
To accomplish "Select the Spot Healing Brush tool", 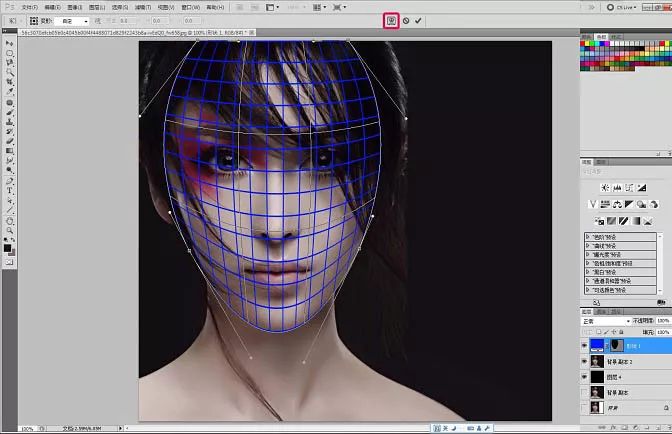I will pyautogui.click(x=9, y=103).
